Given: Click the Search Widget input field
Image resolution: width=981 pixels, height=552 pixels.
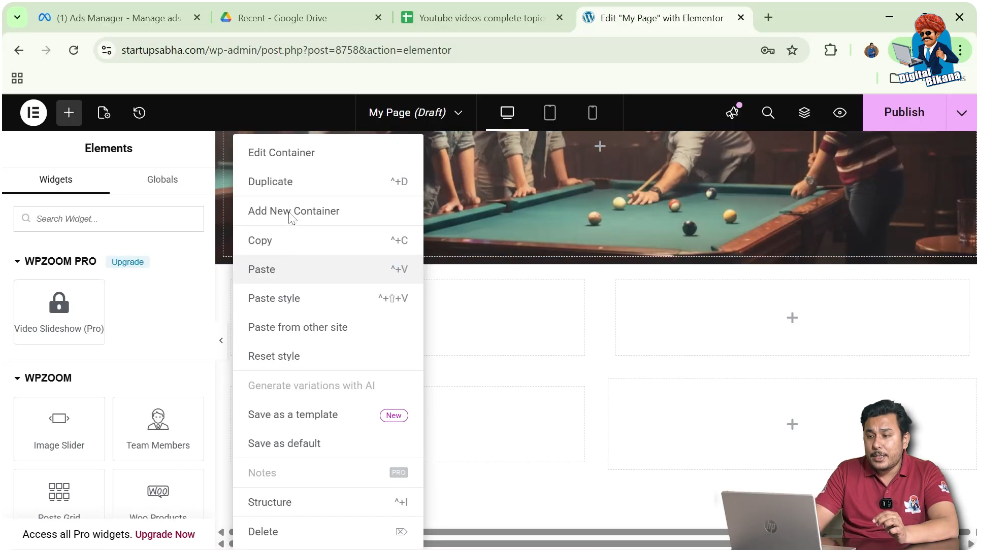Looking at the screenshot, I should 109,219.
